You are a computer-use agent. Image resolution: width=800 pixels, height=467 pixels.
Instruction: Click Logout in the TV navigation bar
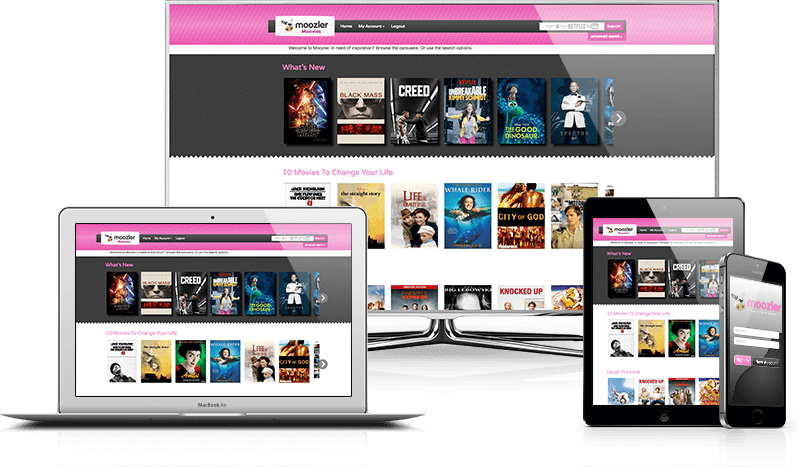(x=397, y=26)
